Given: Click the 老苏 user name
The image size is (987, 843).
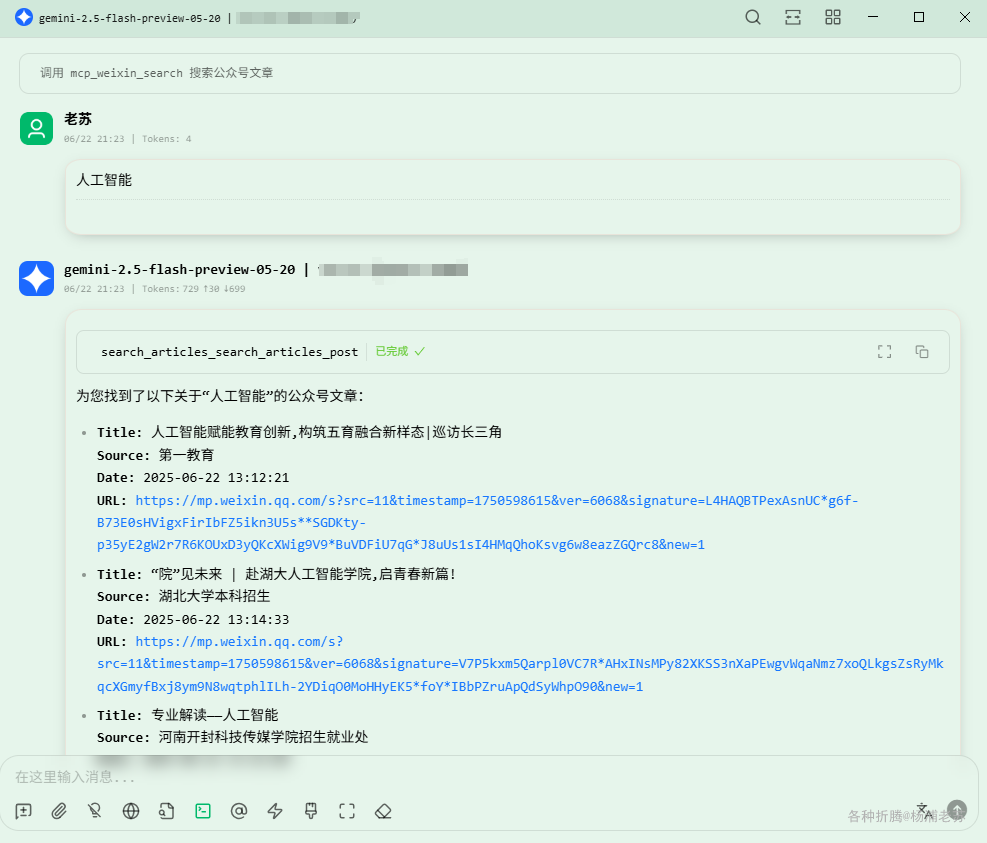Looking at the screenshot, I should coord(78,119).
